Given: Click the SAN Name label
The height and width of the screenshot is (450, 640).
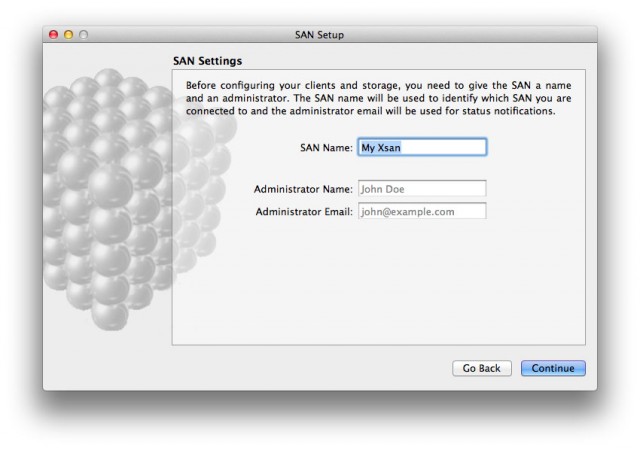Looking at the screenshot, I should (x=326, y=148).
